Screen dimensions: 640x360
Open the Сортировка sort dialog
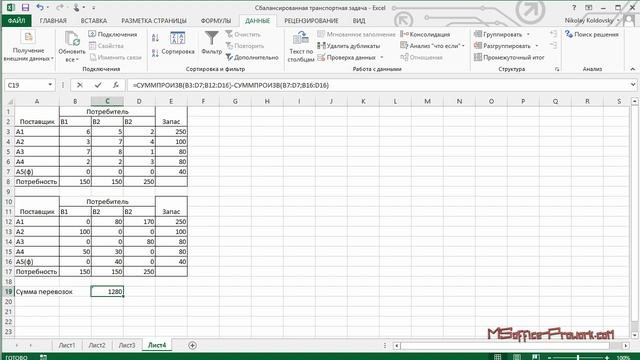(178, 43)
